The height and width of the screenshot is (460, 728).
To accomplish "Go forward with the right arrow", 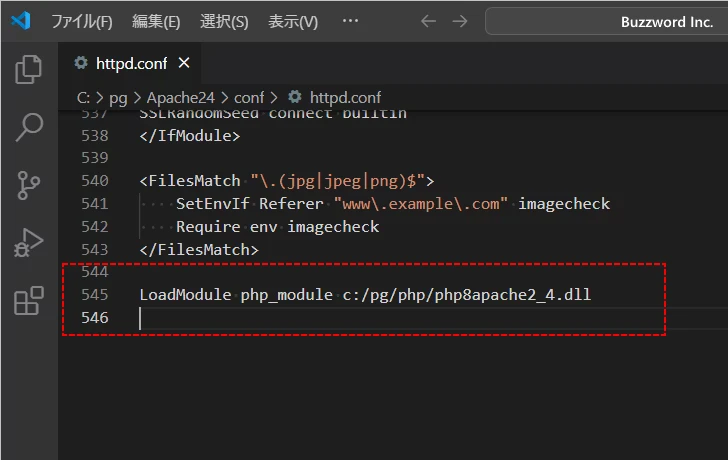I will (x=460, y=21).
